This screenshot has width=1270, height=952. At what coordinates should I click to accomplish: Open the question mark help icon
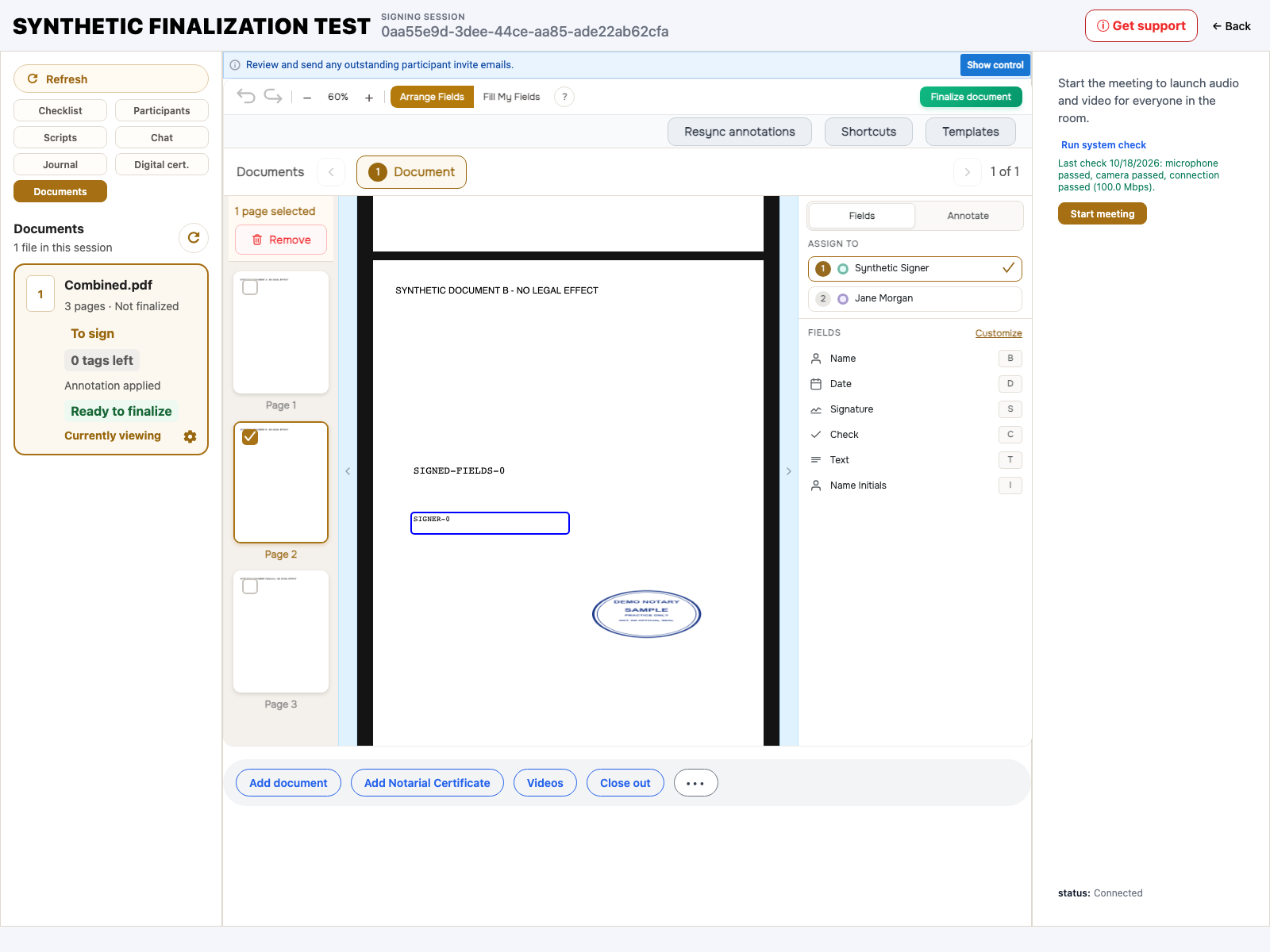[x=564, y=97]
